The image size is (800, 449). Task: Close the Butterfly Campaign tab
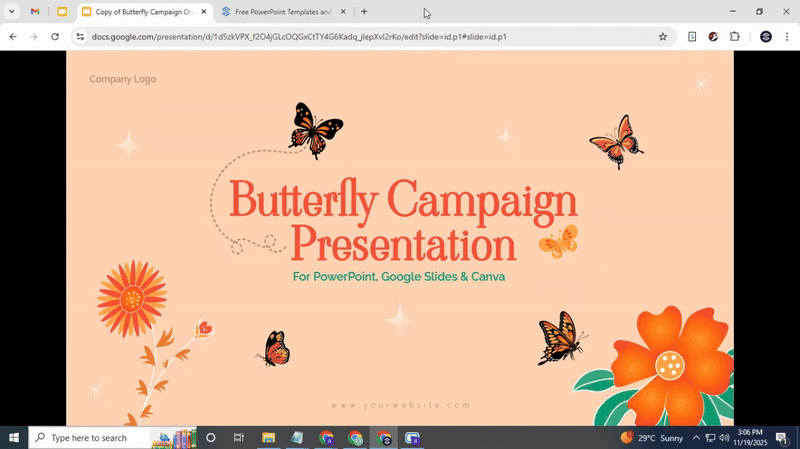pos(204,12)
